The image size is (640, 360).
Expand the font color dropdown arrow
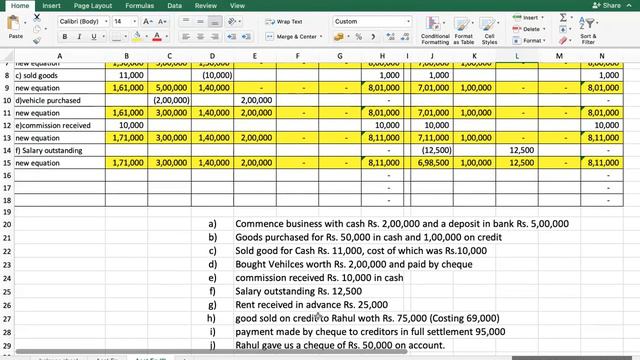click(x=167, y=37)
